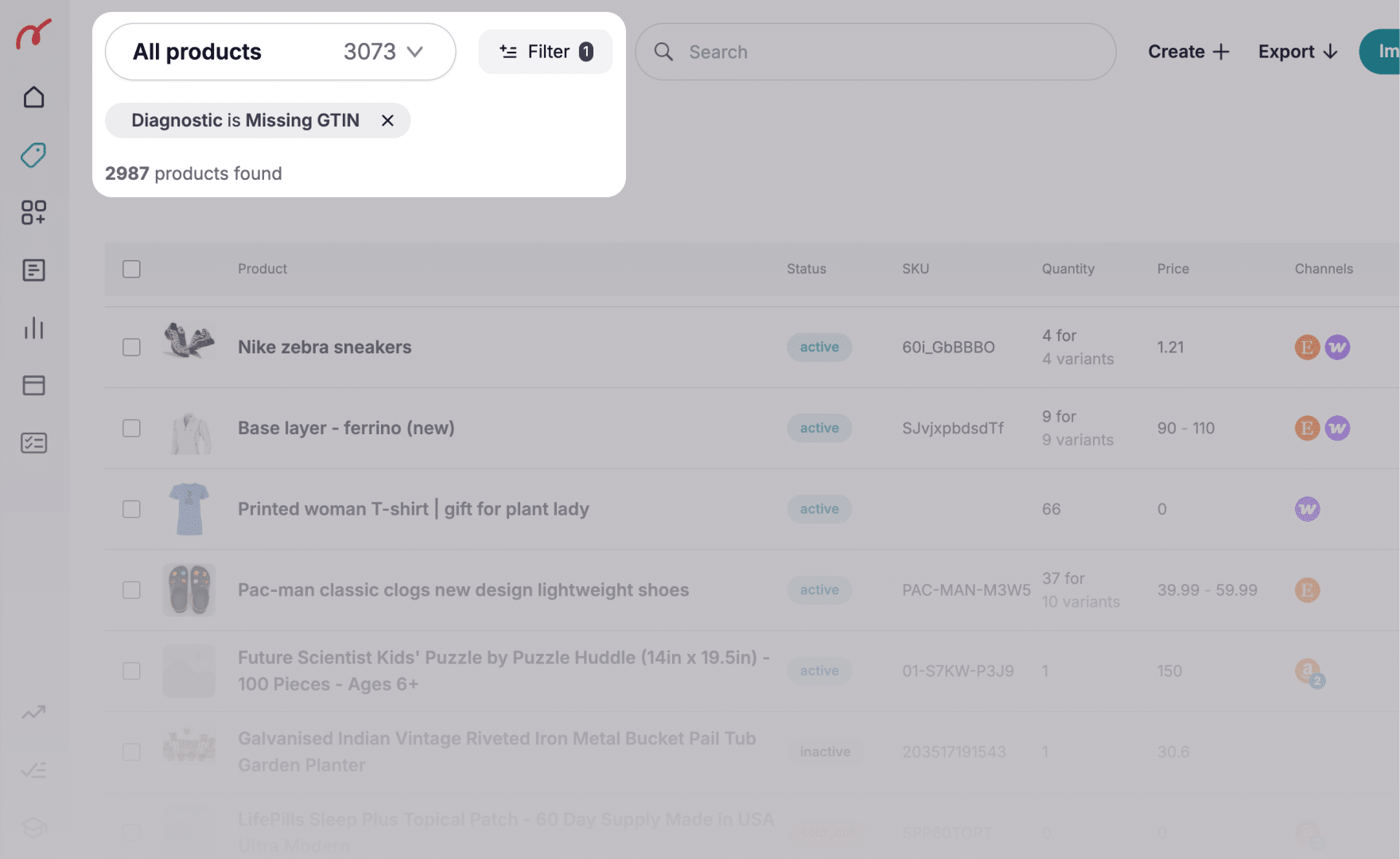Open Pac-man clogs product thumbnail
Viewport: 1400px width, 859px height.
[189, 590]
